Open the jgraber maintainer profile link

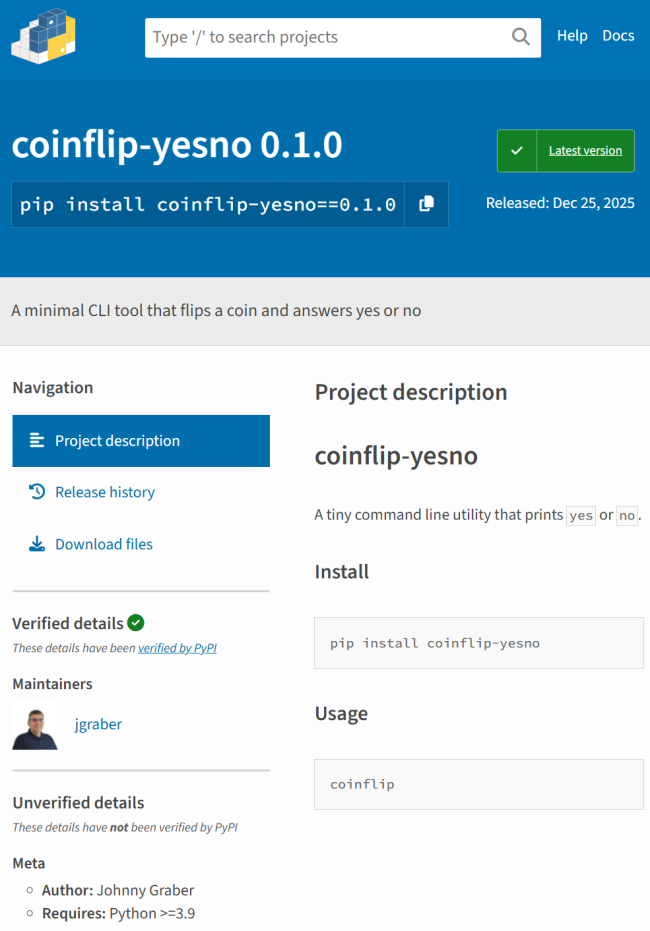(x=98, y=724)
